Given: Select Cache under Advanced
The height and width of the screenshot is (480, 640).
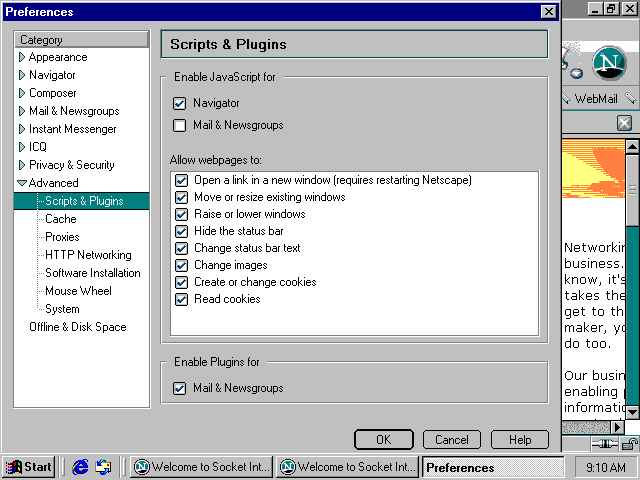Looking at the screenshot, I should pos(61,219).
